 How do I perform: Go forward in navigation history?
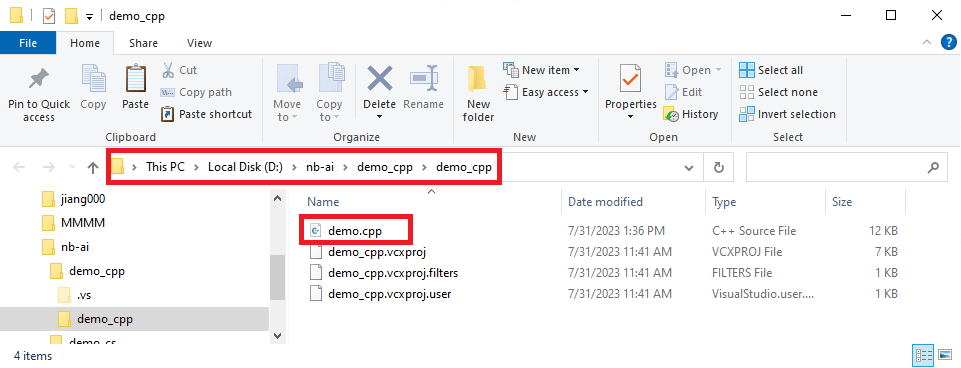tap(48, 167)
